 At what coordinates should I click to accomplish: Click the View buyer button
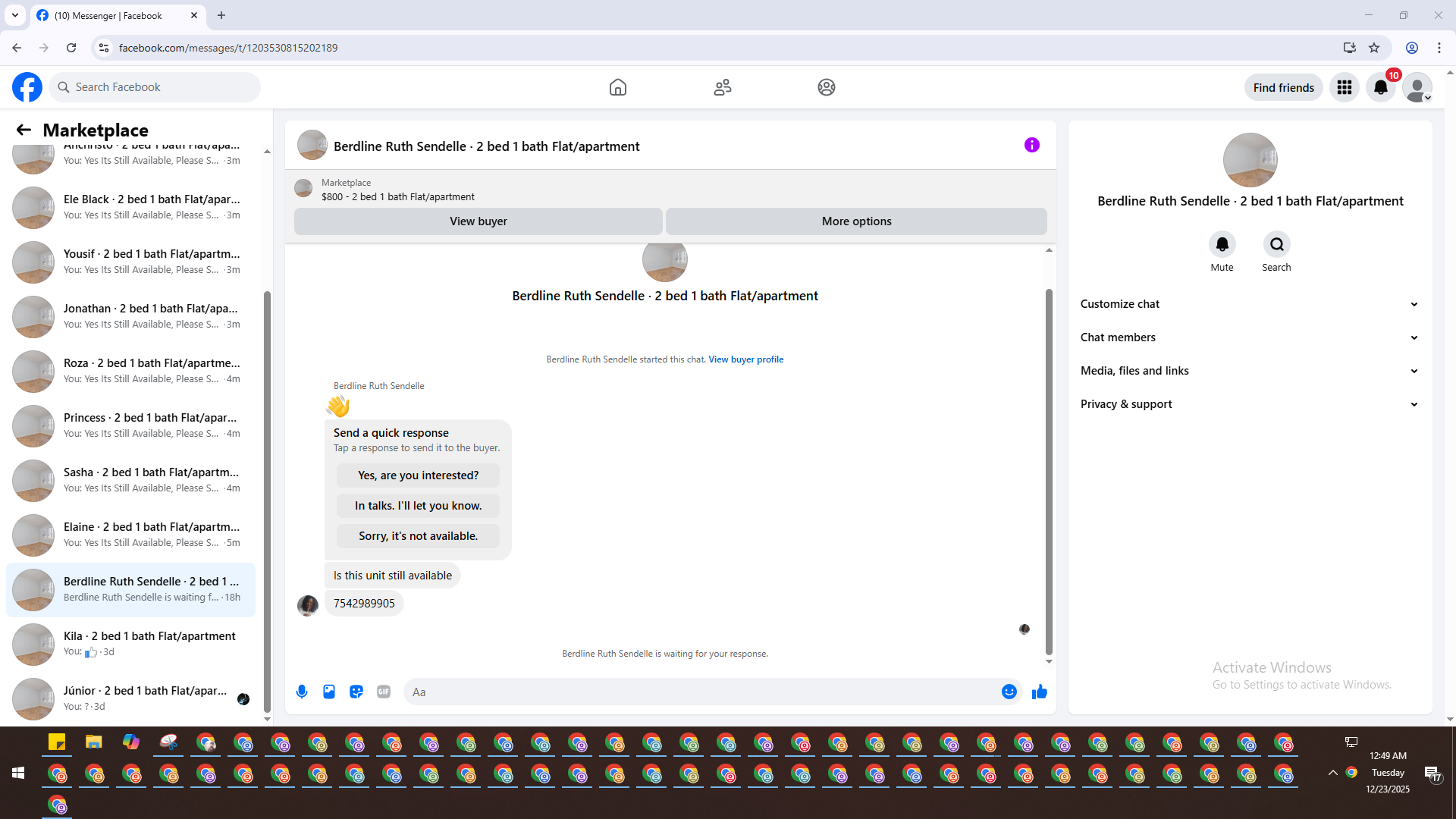[x=478, y=221]
